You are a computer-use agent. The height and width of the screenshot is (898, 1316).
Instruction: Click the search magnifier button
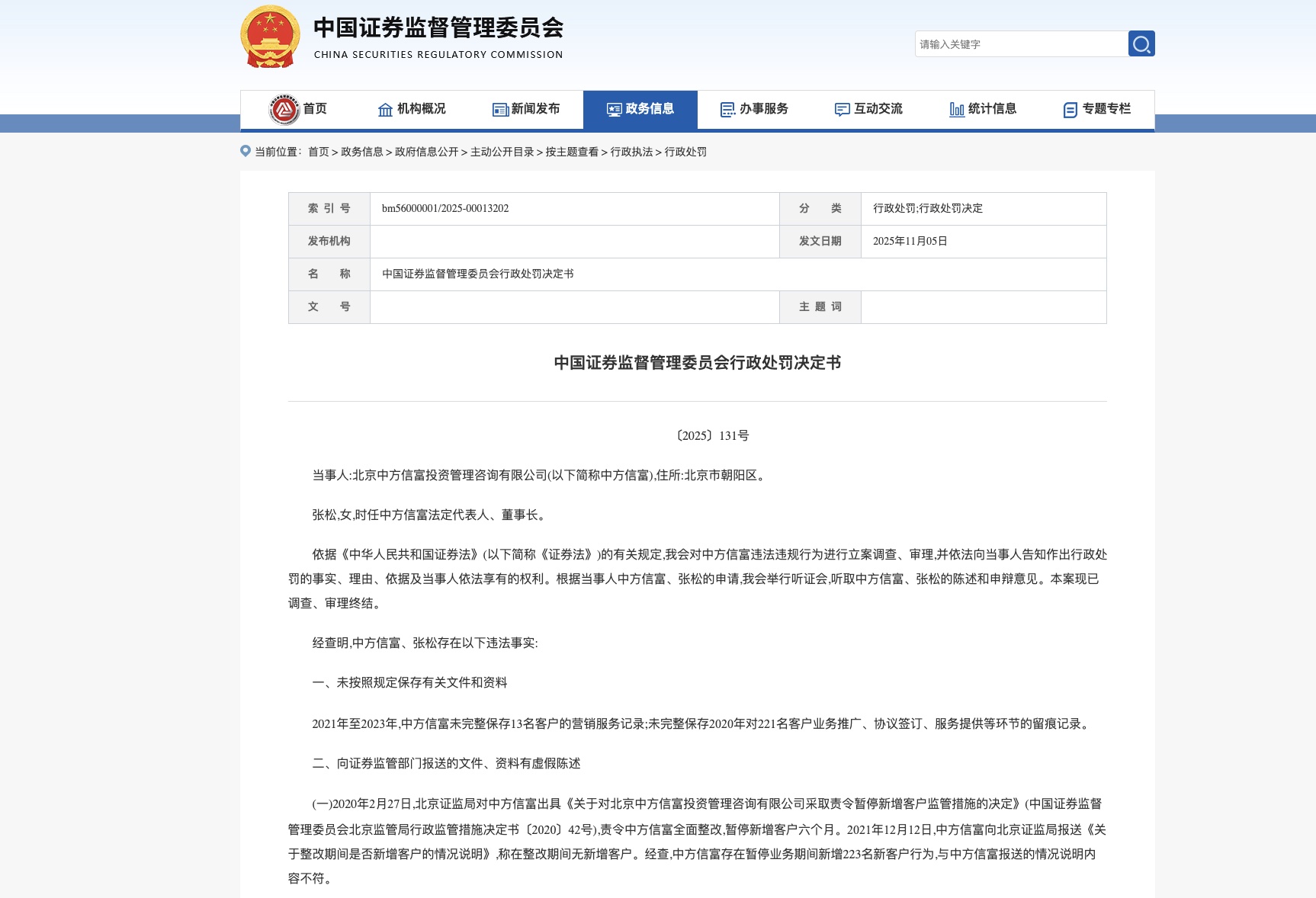[1141, 43]
